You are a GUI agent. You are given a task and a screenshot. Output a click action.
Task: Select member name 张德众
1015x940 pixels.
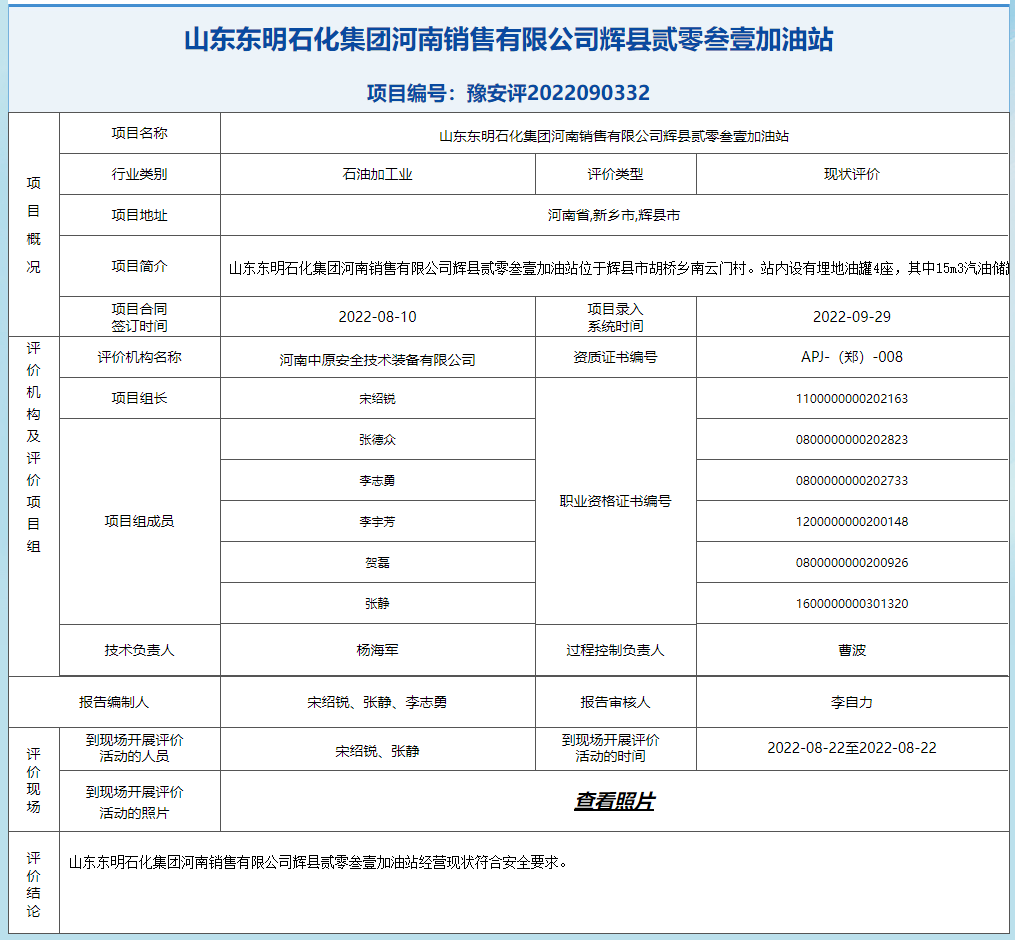point(377,440)
